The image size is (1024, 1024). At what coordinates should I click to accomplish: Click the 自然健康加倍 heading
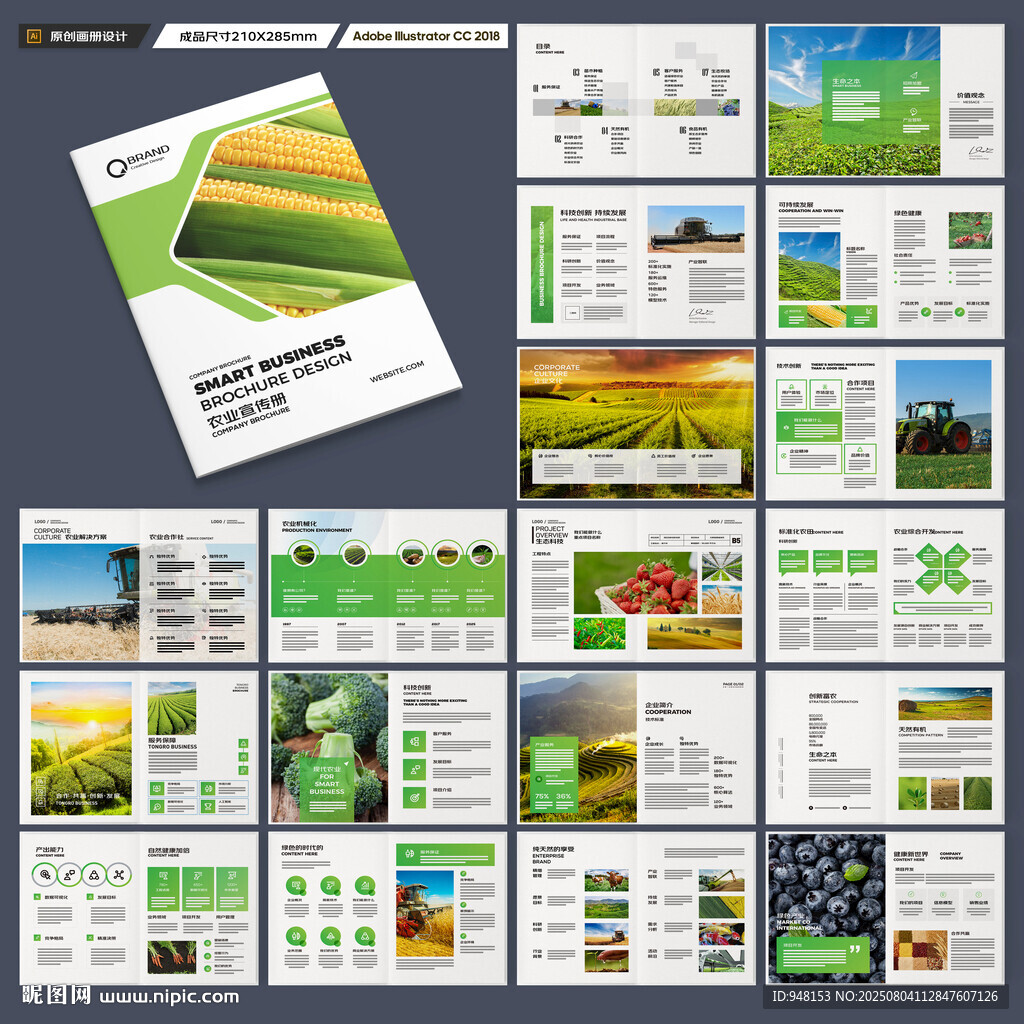(x=168, y=850)
